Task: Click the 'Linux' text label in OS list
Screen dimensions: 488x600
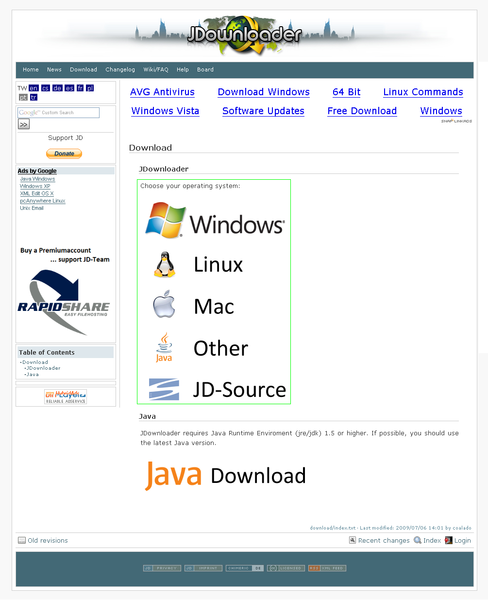Action: (218, 264)
